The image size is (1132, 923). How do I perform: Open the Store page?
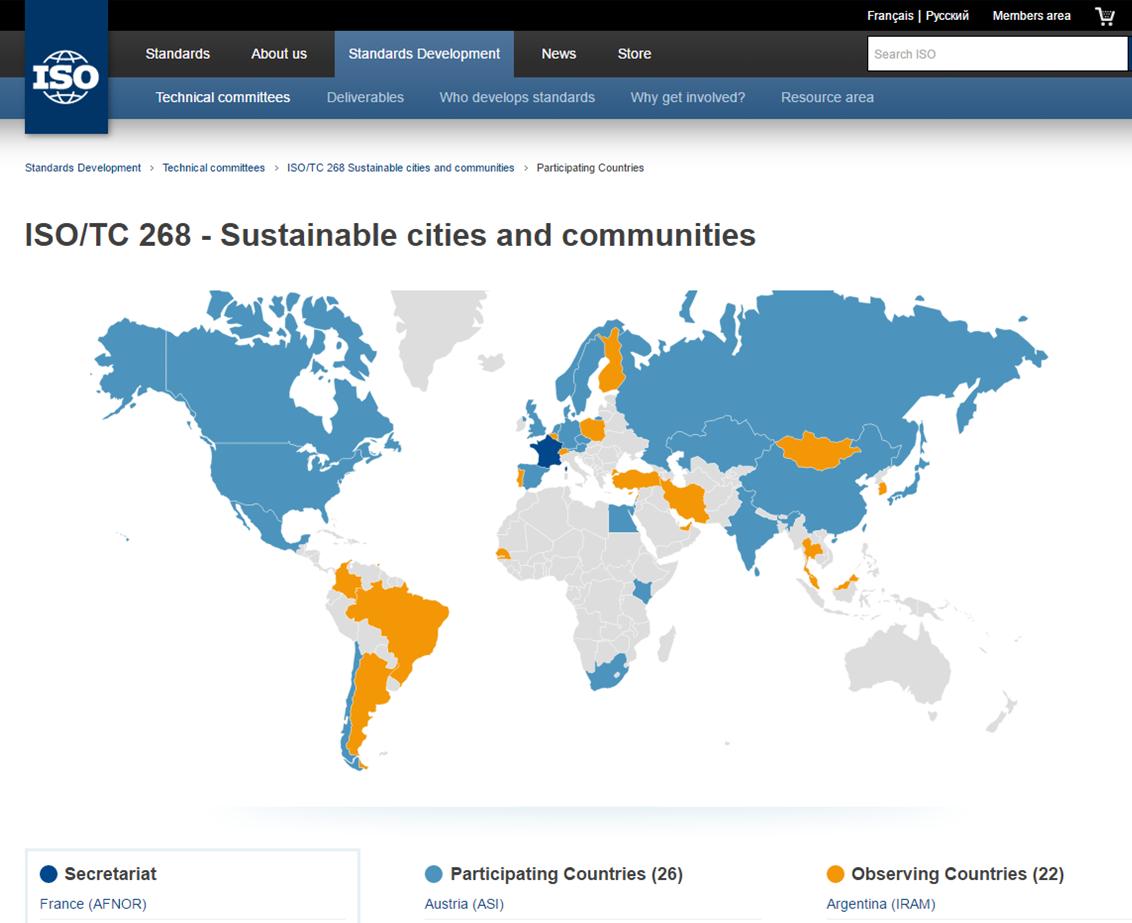click(634, 54)
